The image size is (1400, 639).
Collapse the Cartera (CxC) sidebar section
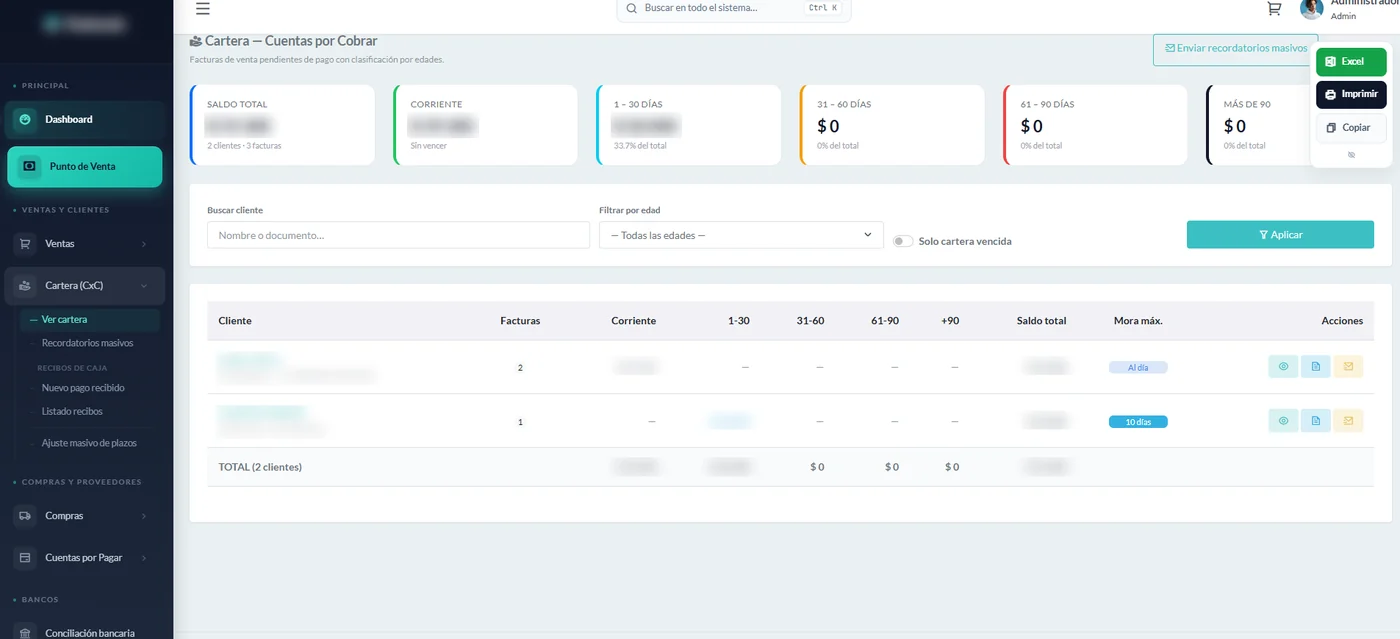86,285
